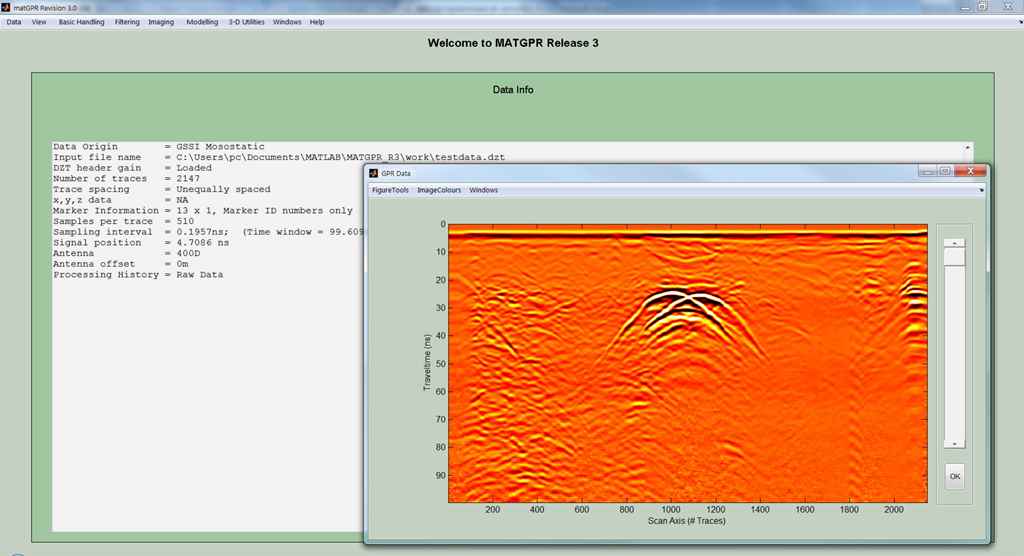Click the matGPR icon in main title bar
The height and width of the screenshot is (556, 1024).
click(6, 8)
